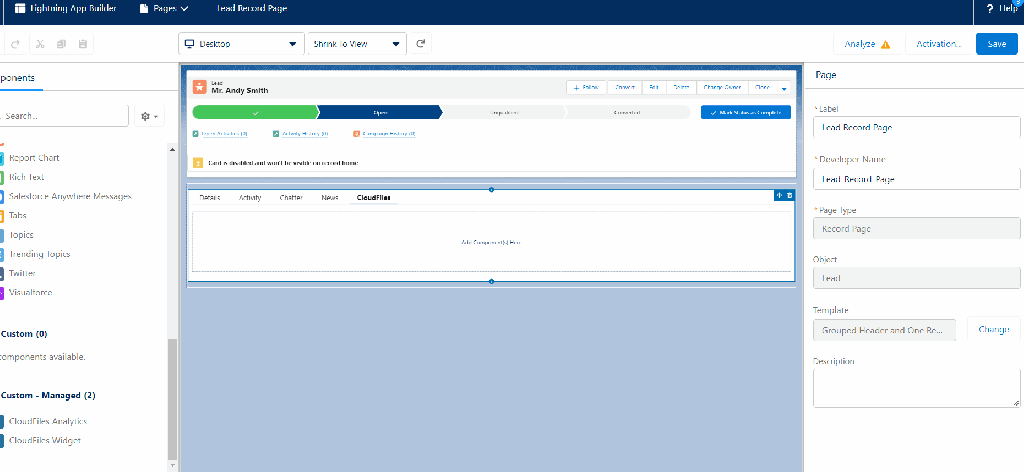The image size is (1024, 472).
Task: Open components gear settings menu
Action: coord(149,116)
